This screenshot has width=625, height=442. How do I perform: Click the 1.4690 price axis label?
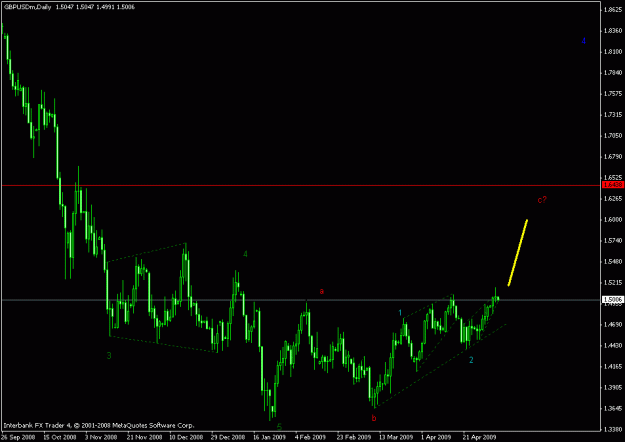click(613, 325)
